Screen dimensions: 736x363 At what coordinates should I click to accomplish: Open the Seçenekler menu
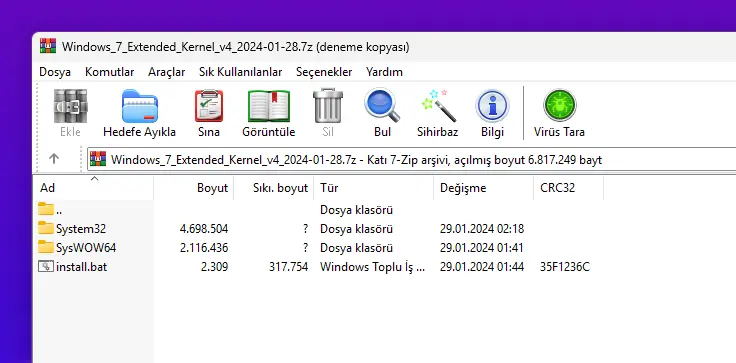tap(324, 72)
